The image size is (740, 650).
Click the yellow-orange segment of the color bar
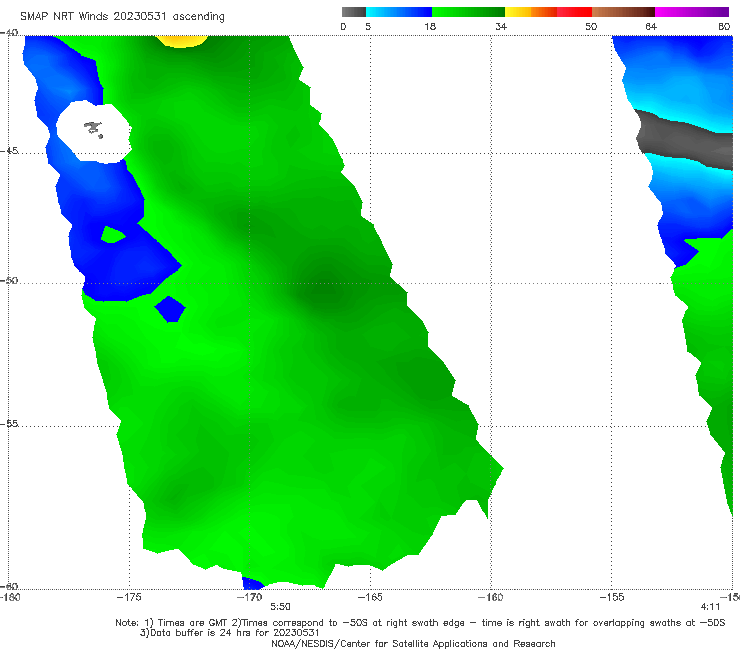(x=531, y=12)
